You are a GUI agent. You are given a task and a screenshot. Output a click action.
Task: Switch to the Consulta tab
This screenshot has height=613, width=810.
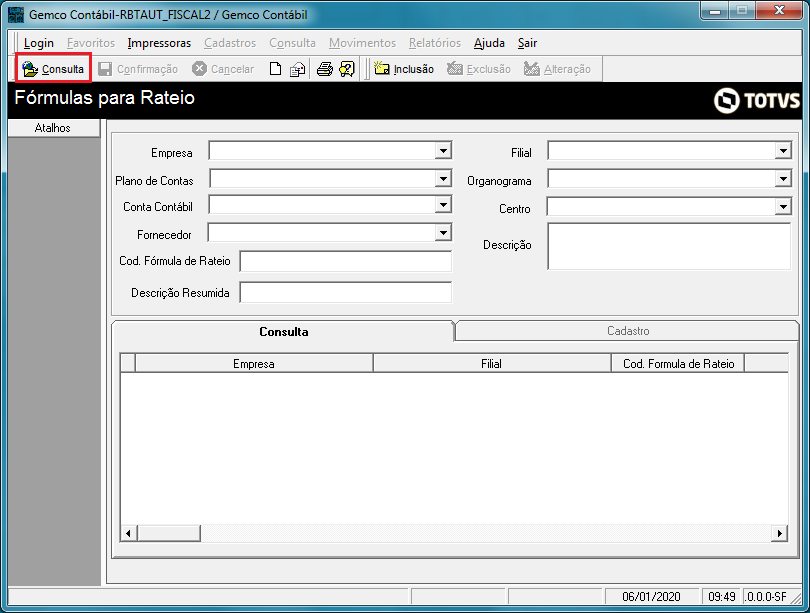(x=284, y=332)
